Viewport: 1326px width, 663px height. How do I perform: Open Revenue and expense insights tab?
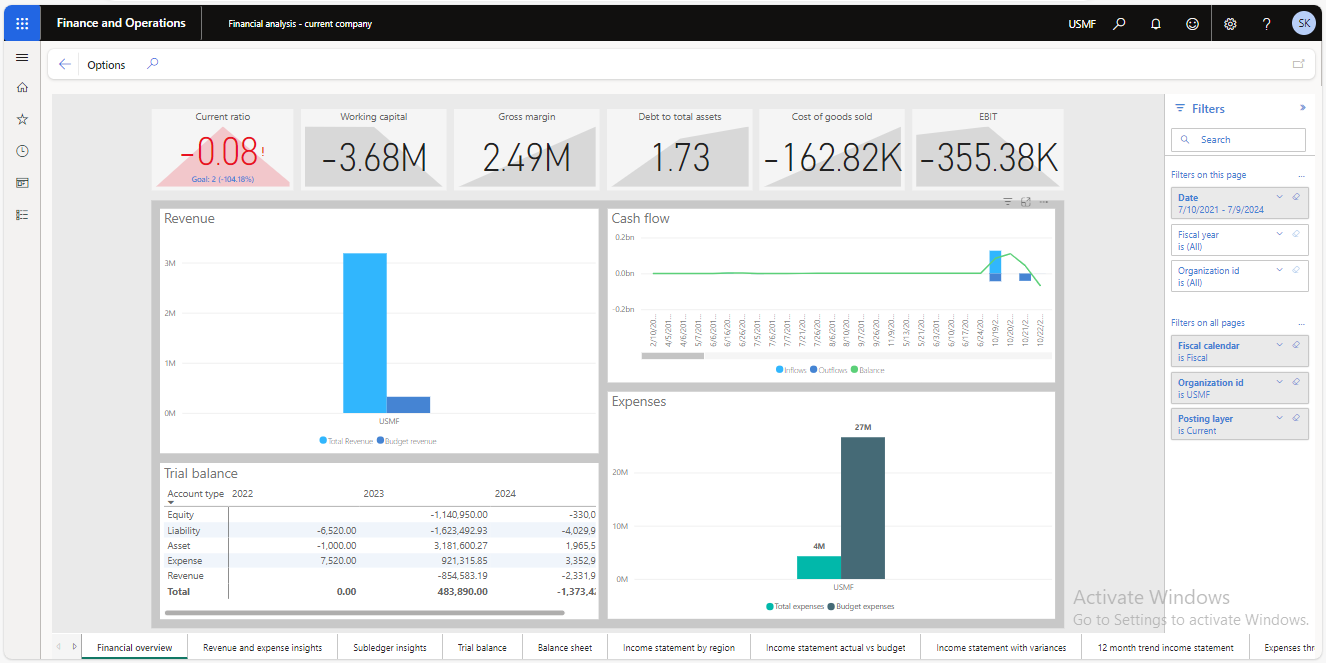(x=262, y=648)
